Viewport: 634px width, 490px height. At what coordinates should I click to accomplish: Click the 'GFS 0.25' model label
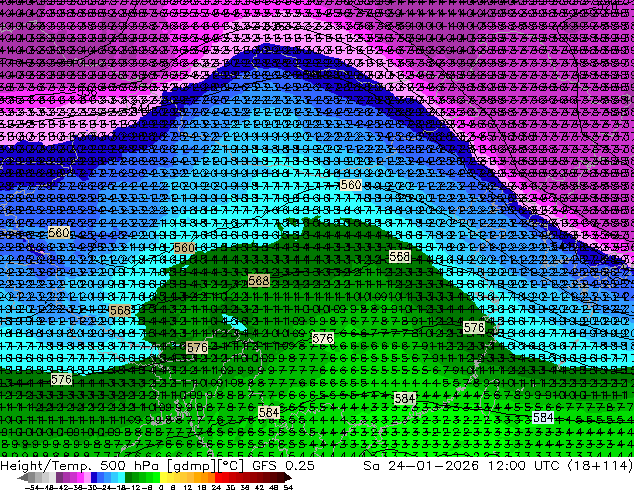click(283, 466)
